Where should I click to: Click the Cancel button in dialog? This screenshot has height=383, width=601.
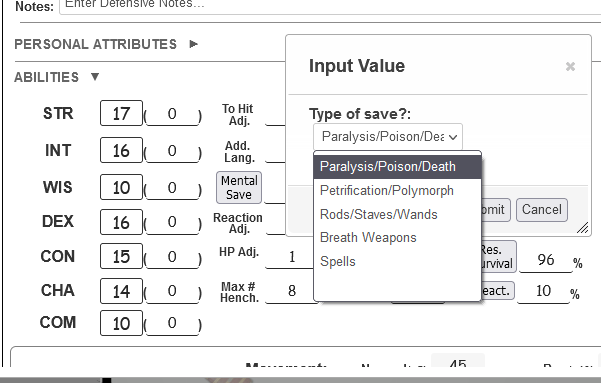click(x=542, y=210)
